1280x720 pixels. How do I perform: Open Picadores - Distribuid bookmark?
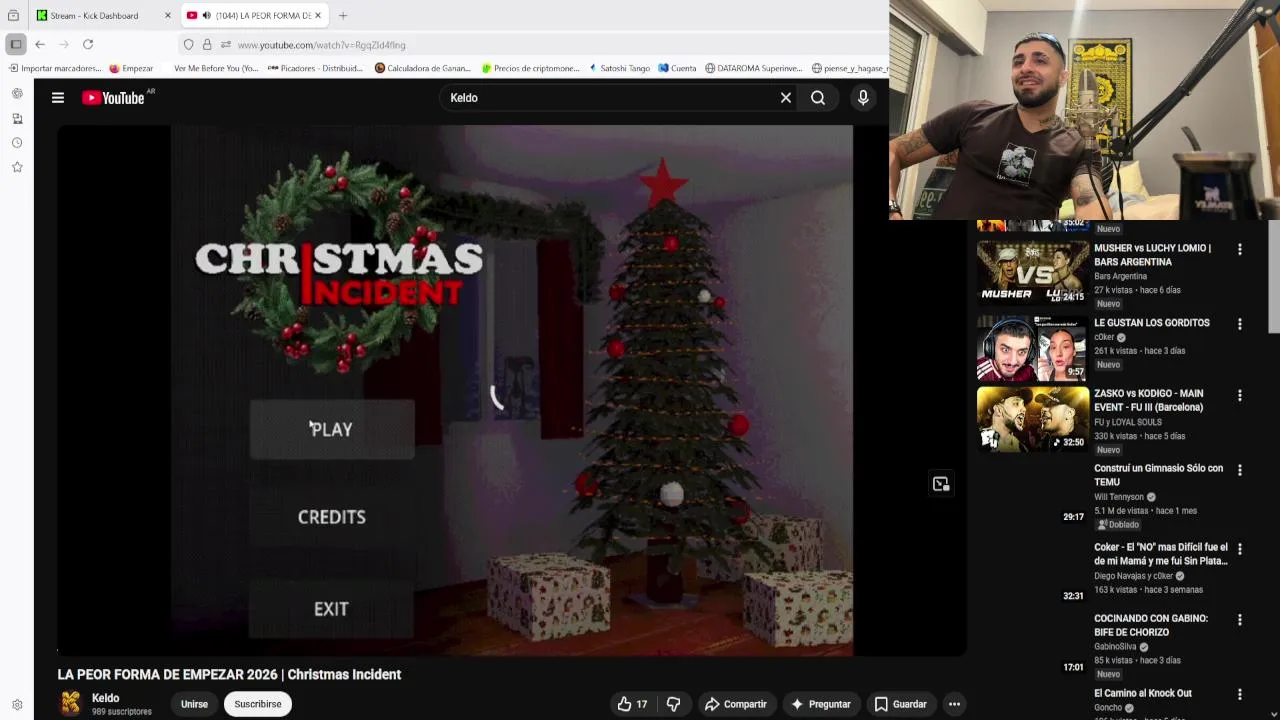(x=315, y=69)
